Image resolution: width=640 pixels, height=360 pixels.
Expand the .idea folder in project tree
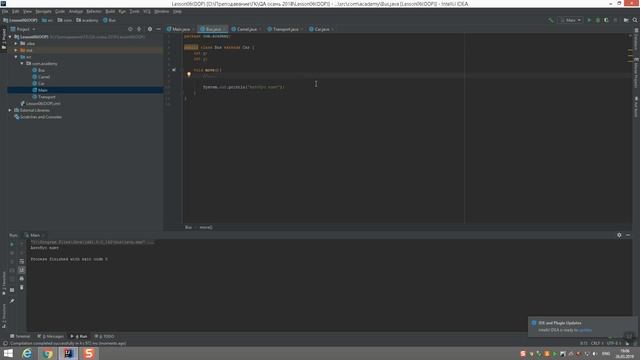16,43
